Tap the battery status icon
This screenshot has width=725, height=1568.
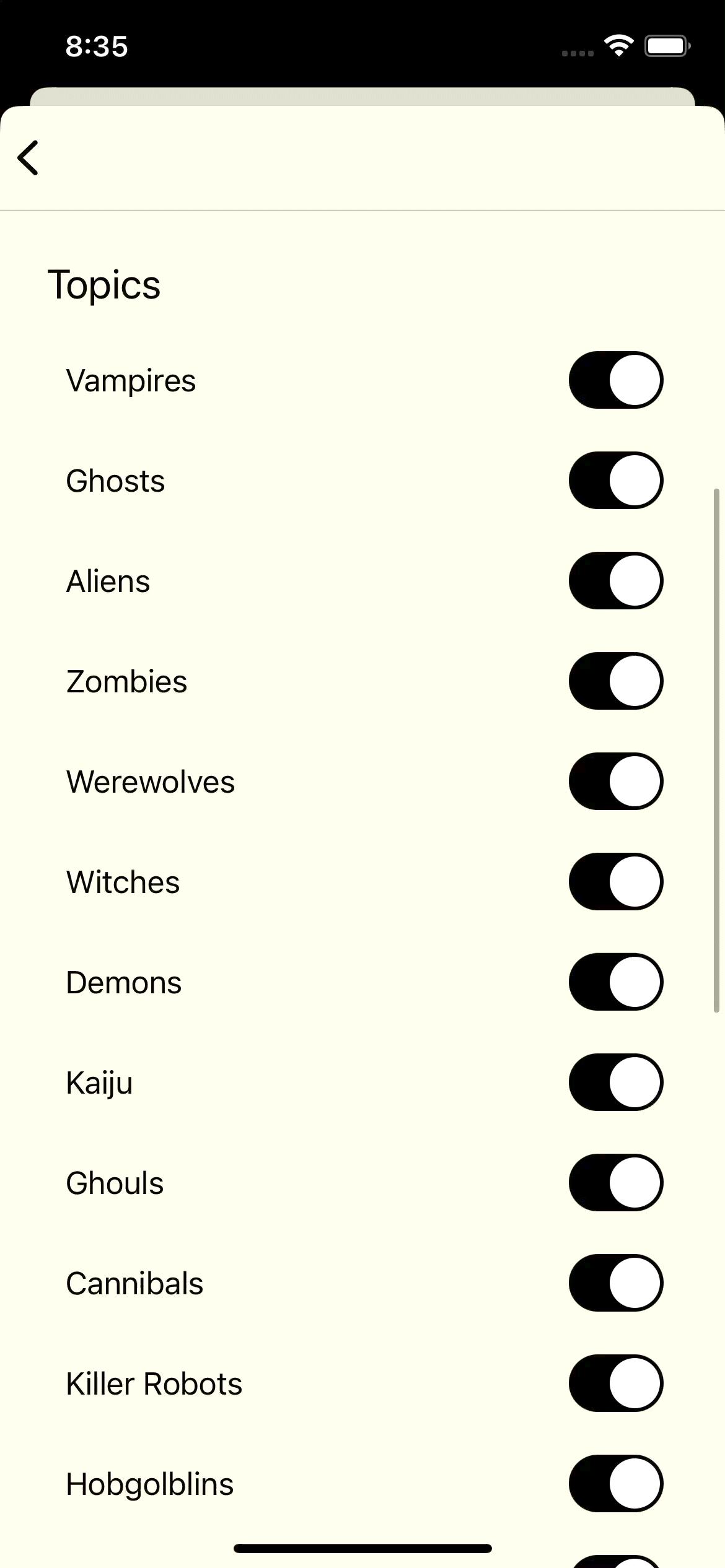coord(667,46)
